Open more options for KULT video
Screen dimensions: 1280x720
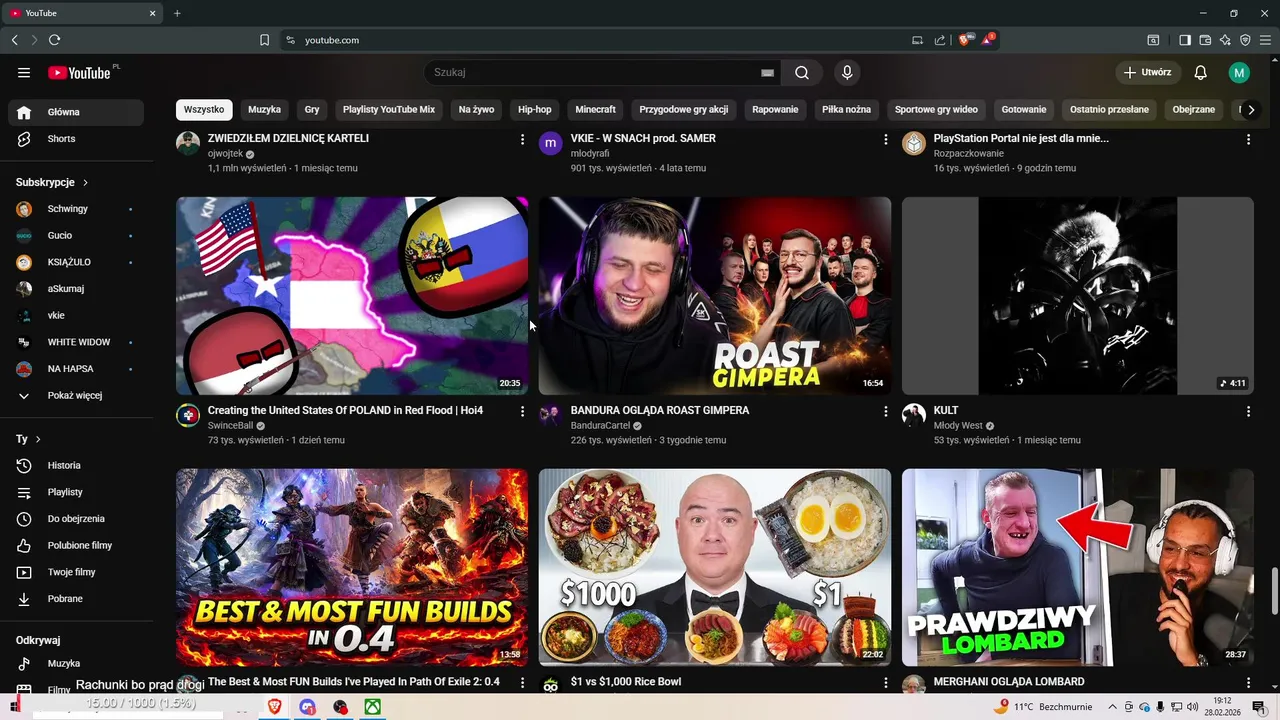pos(1248,411)
